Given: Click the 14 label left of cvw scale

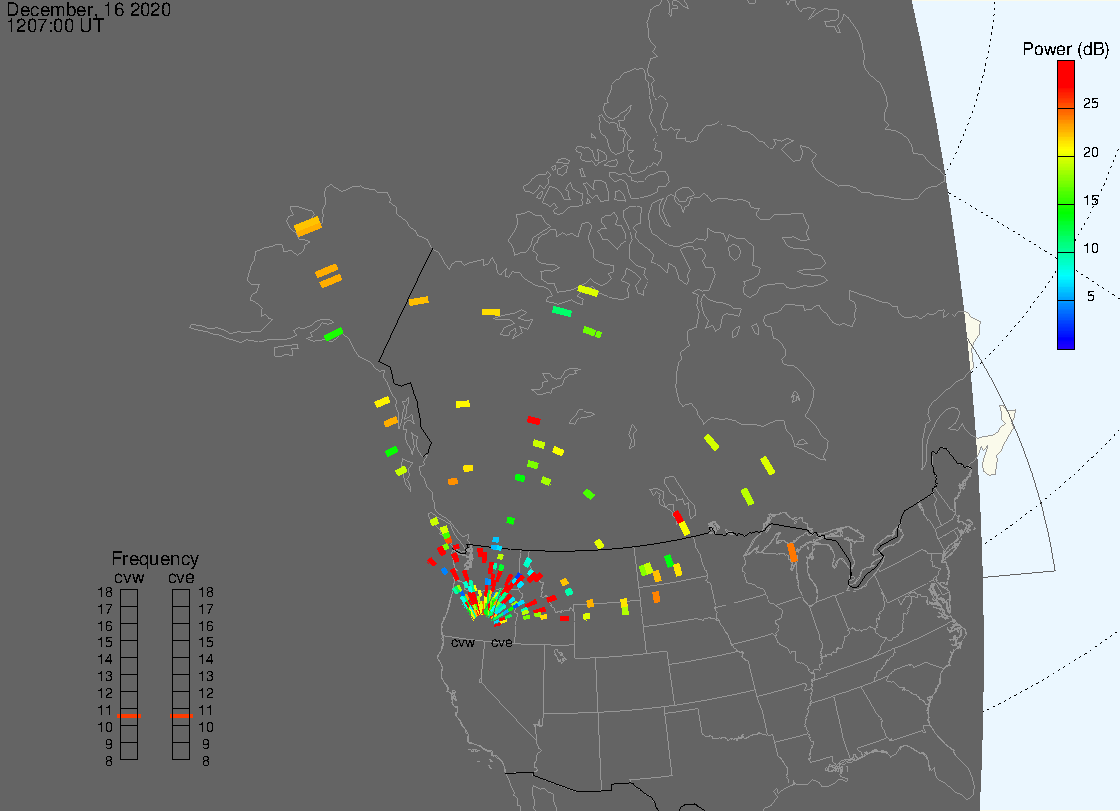Looking at the screenshot, I should (x=105, y=660).
